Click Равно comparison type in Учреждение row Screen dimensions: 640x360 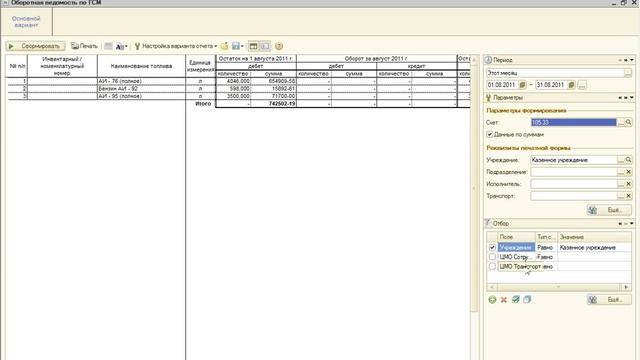(x=545, y=247)
